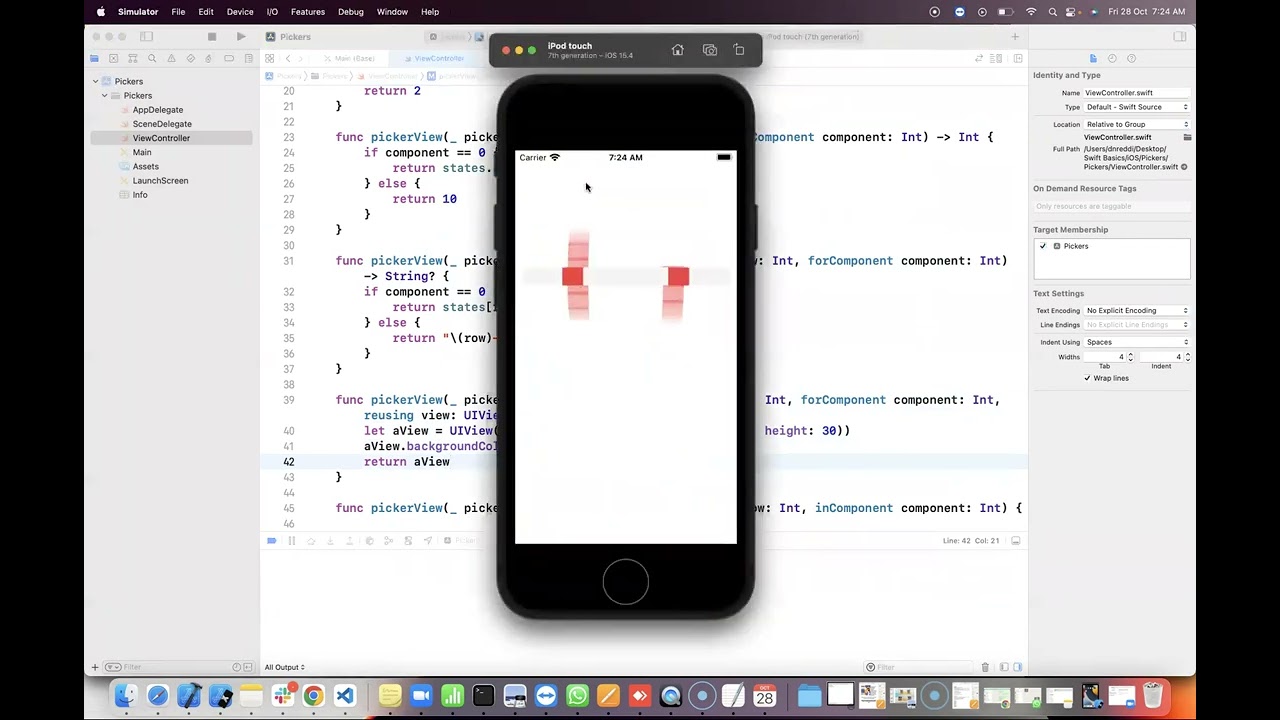Go back in editor history
The height and width of the screenshot is (720, 1280).
click(x=288, y=59)
